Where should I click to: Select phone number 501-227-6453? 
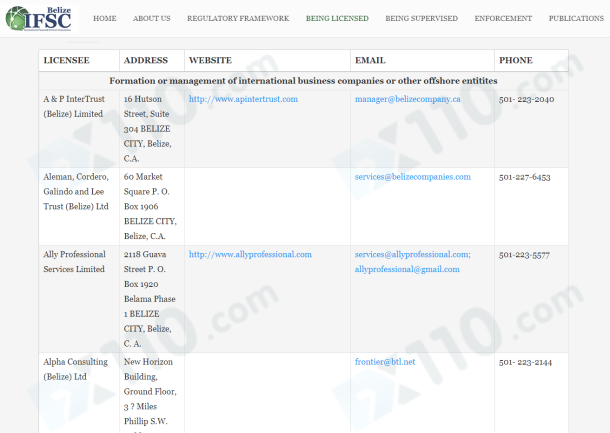pos(525,177)
